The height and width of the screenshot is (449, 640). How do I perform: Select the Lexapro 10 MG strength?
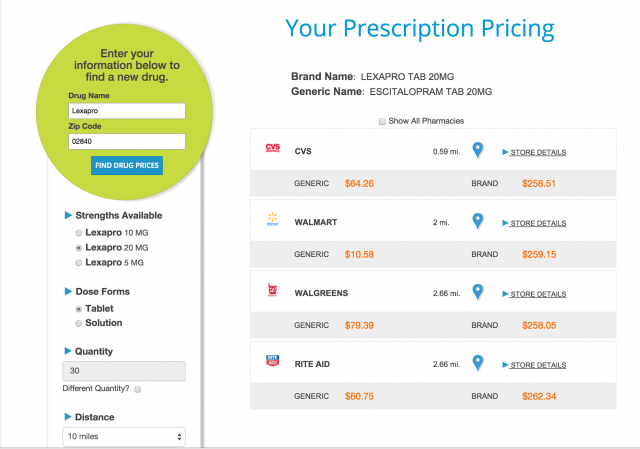pos(78,233)
